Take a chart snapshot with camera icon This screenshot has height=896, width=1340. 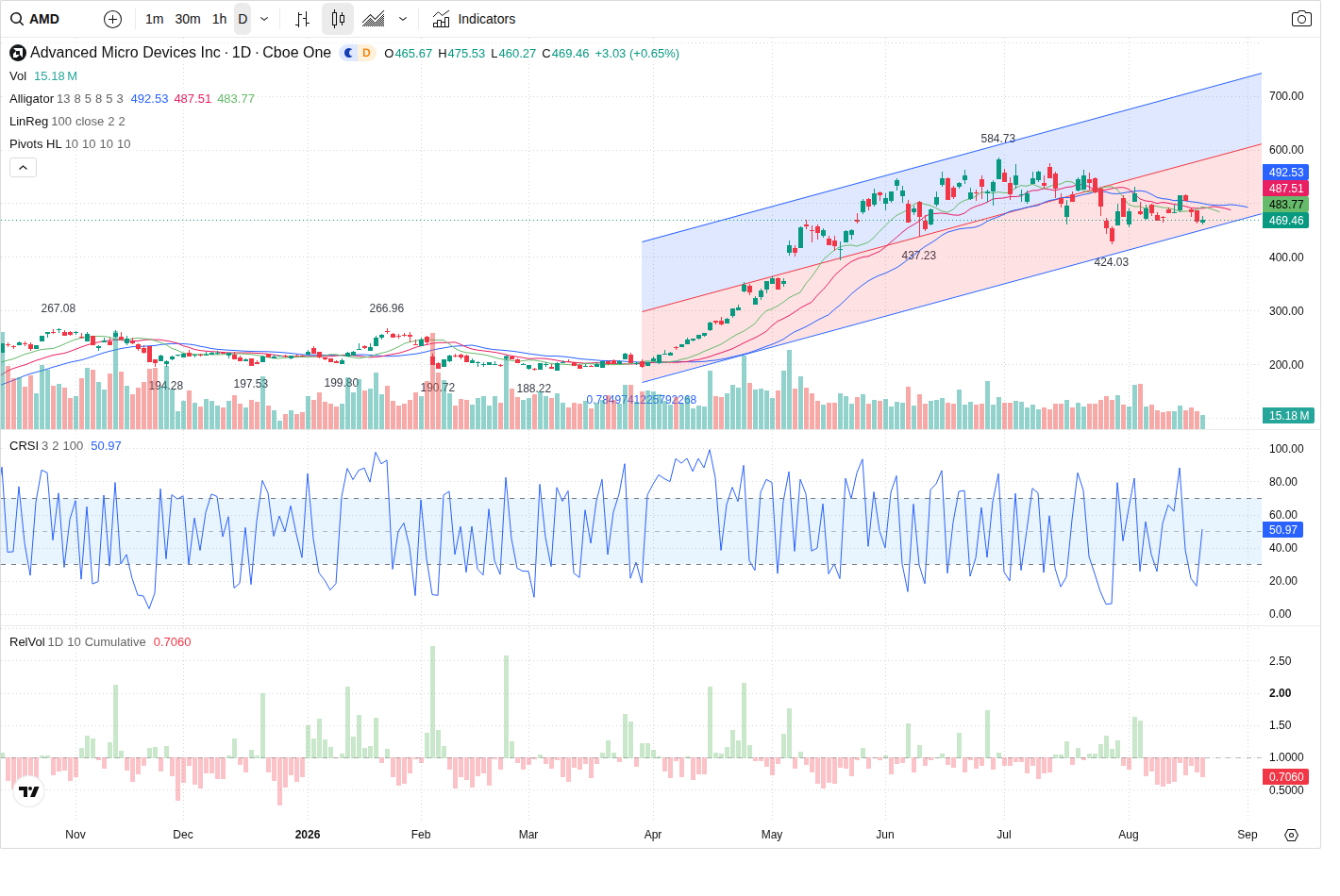(x=1301, y=19)
